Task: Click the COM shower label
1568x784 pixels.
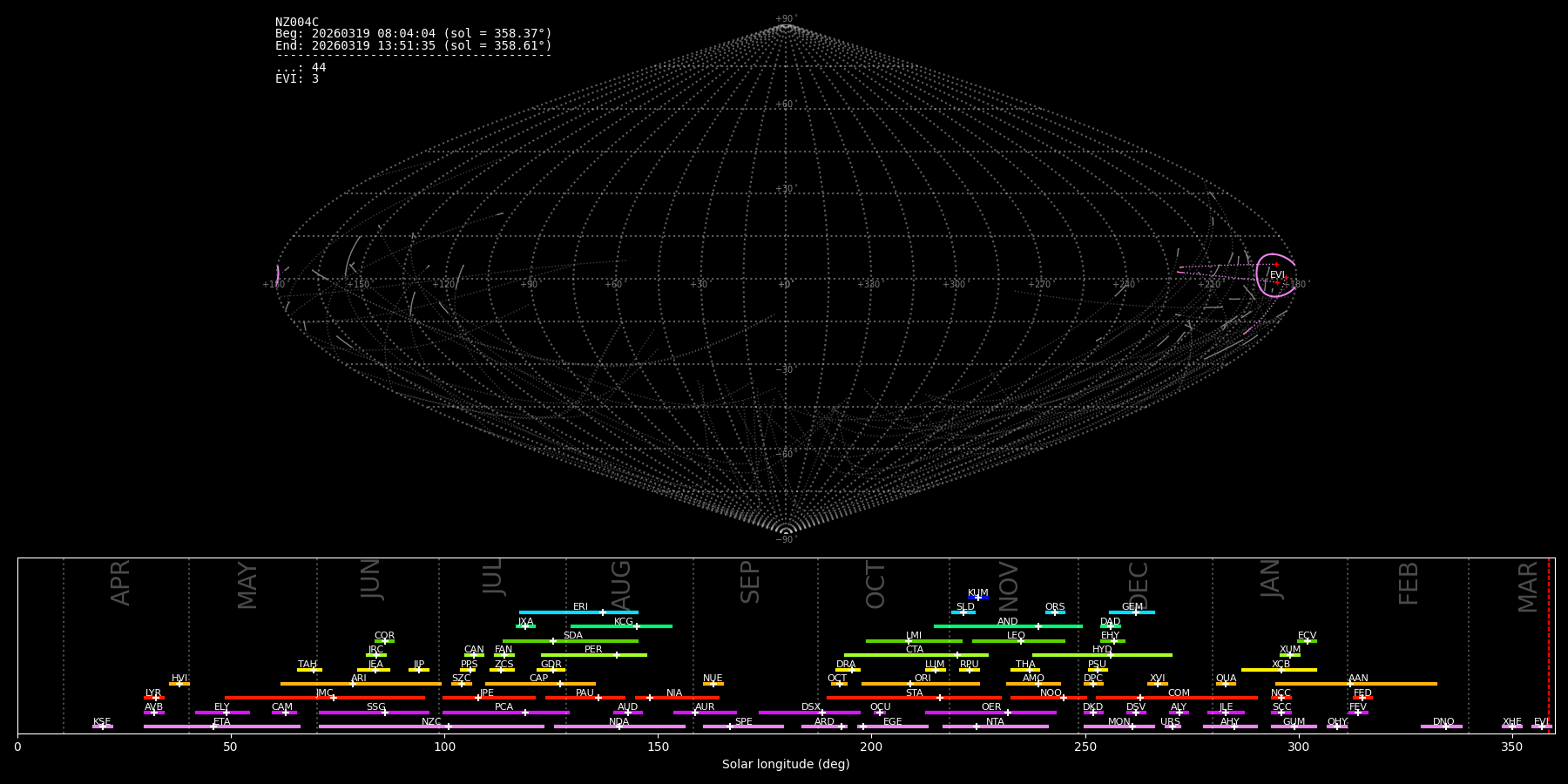Action: (1179, 693)
